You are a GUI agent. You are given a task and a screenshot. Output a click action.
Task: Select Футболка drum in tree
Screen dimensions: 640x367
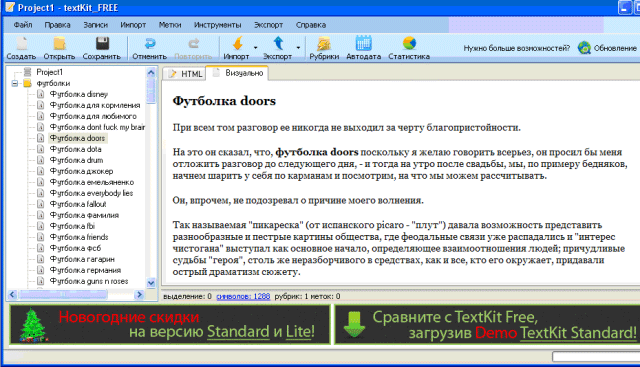point(76,160)
